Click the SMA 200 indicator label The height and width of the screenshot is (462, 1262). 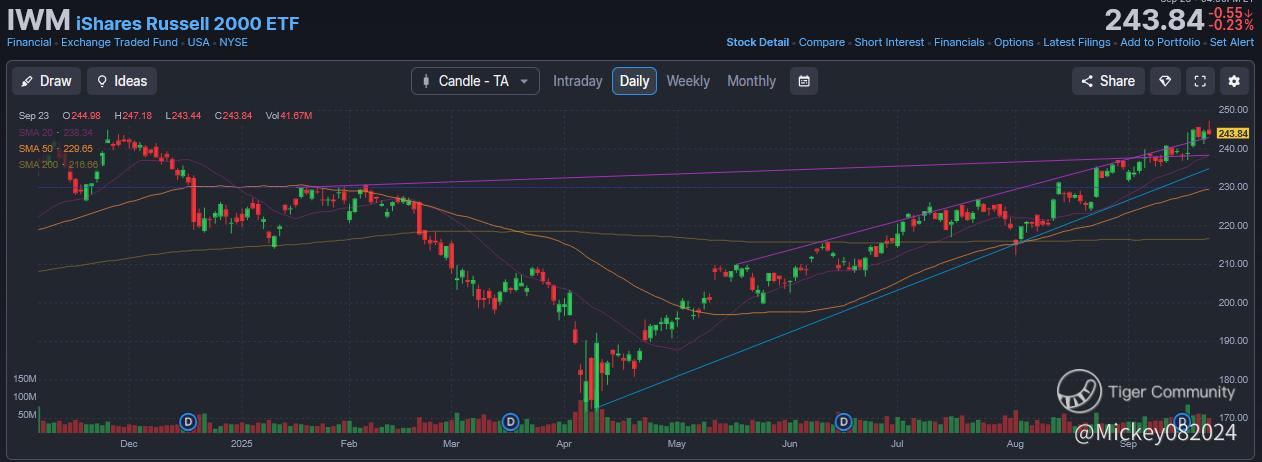pos(59,164)
